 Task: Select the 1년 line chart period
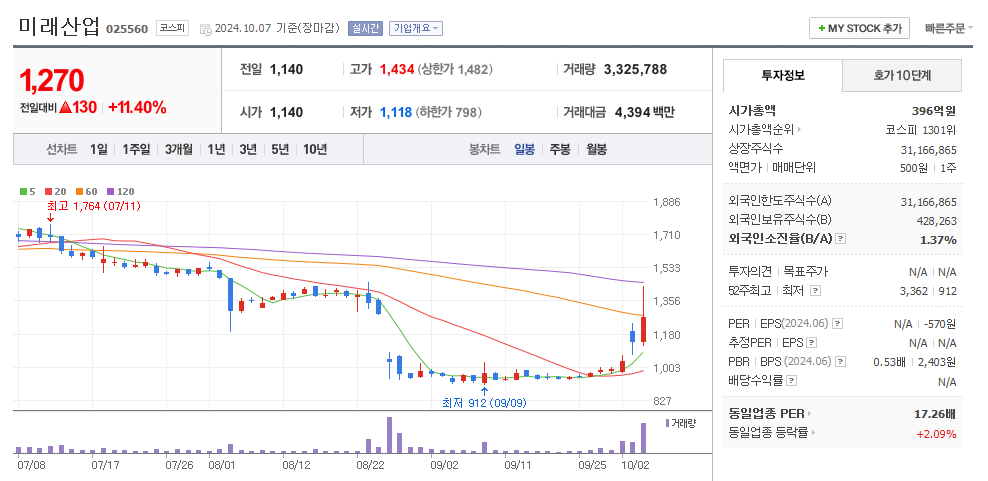pos(216,149)
